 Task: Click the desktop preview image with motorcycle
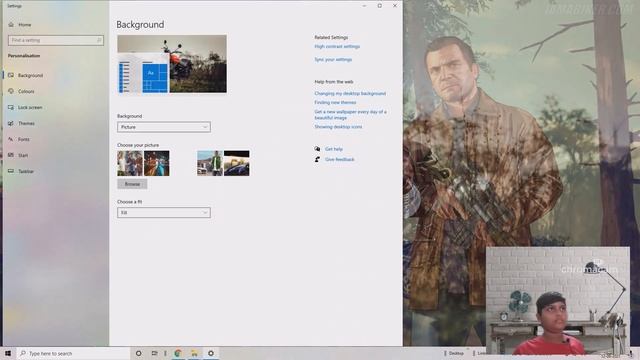(172, 64)
